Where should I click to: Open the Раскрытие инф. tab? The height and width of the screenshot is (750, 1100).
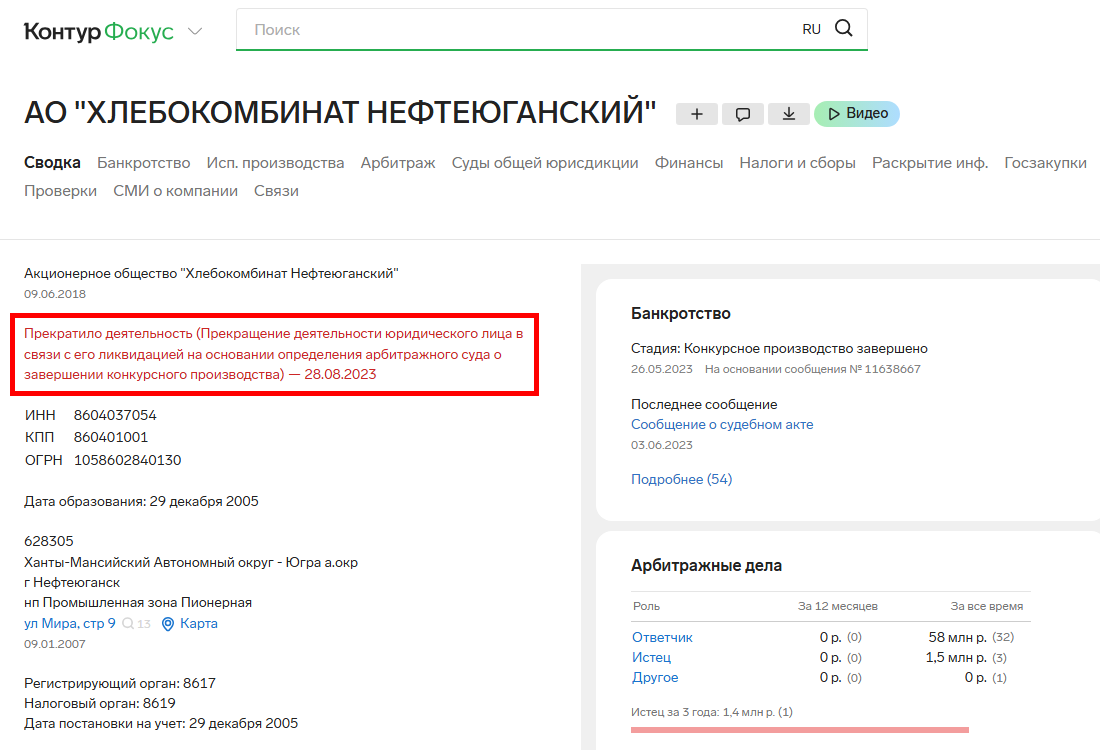tap(930, 163)
